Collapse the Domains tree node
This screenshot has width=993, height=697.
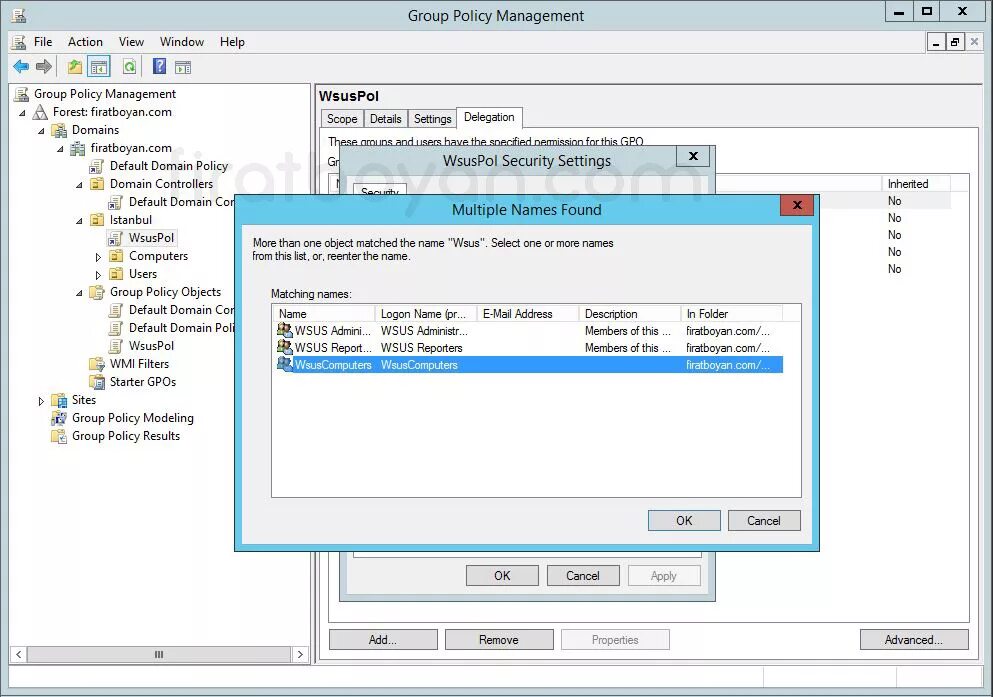click(42, 130)
